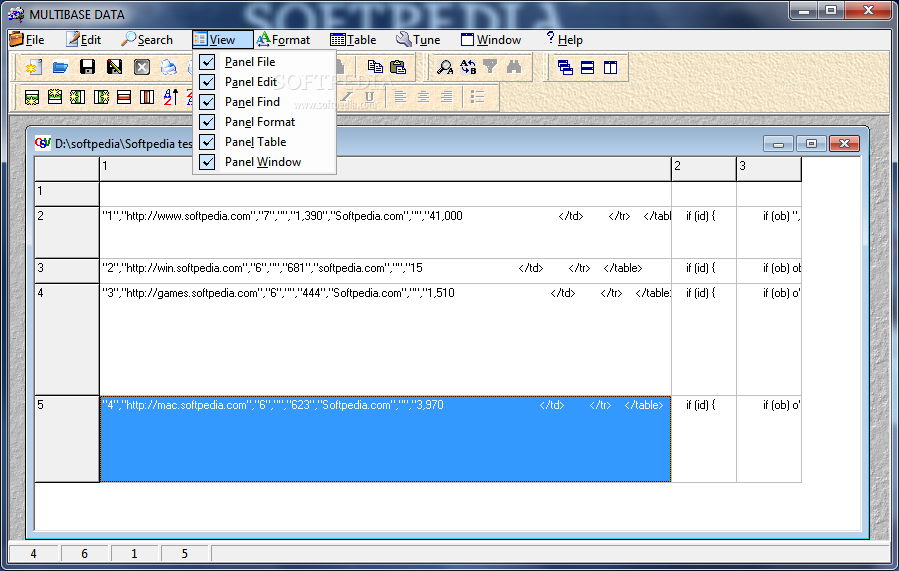Viewport: 899px width, 571px height.
Task: Click the Save floppy disk icon
Action: (x=87, y=67)
